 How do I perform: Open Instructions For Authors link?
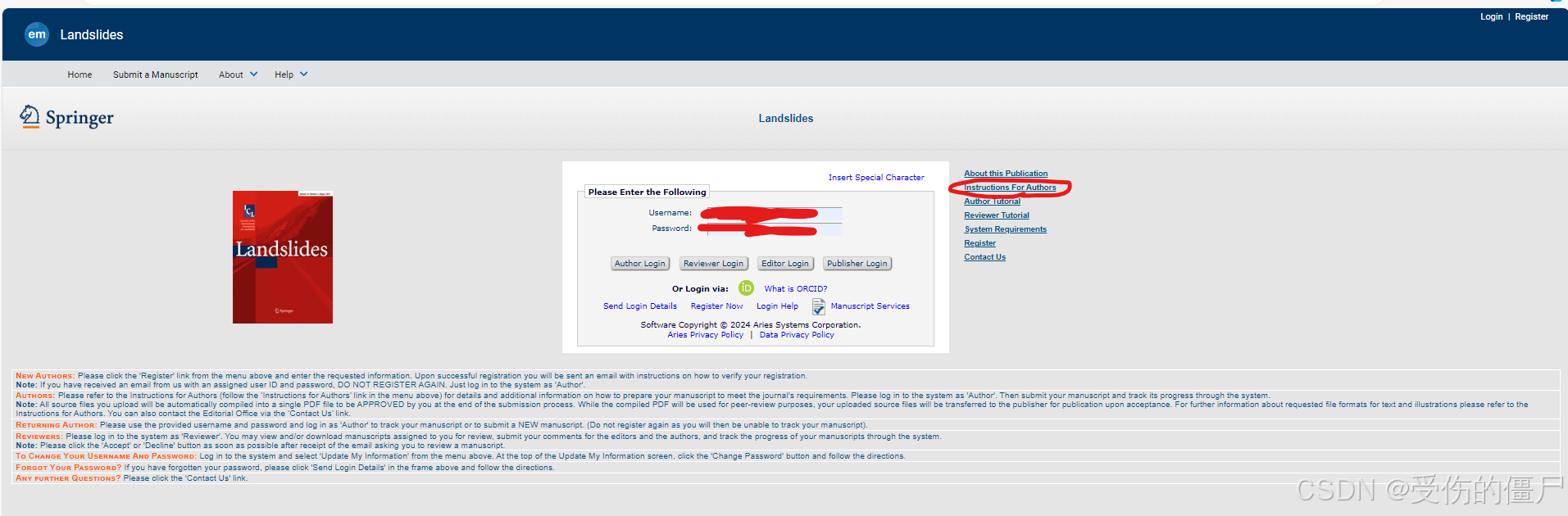pyautogui.click(x=1010, y=188)
